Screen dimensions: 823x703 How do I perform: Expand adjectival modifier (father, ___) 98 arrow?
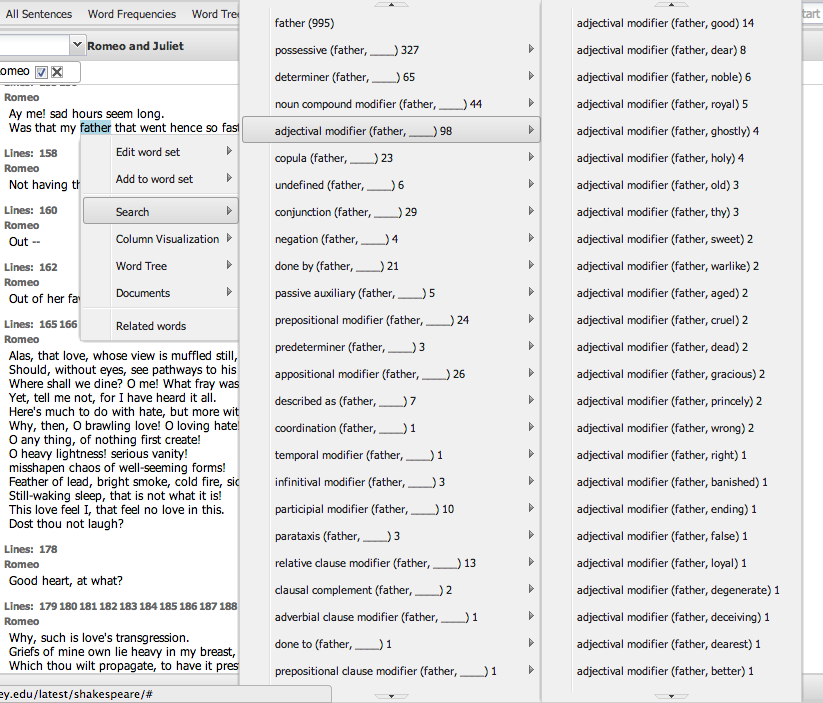tap(531, 130)
